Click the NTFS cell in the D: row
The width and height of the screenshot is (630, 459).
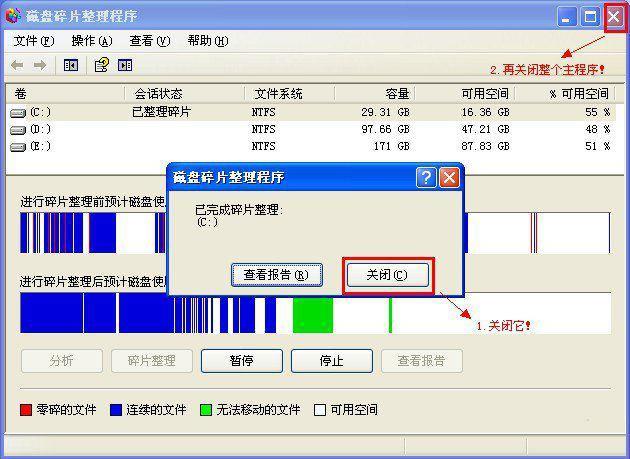click(264, 129)
